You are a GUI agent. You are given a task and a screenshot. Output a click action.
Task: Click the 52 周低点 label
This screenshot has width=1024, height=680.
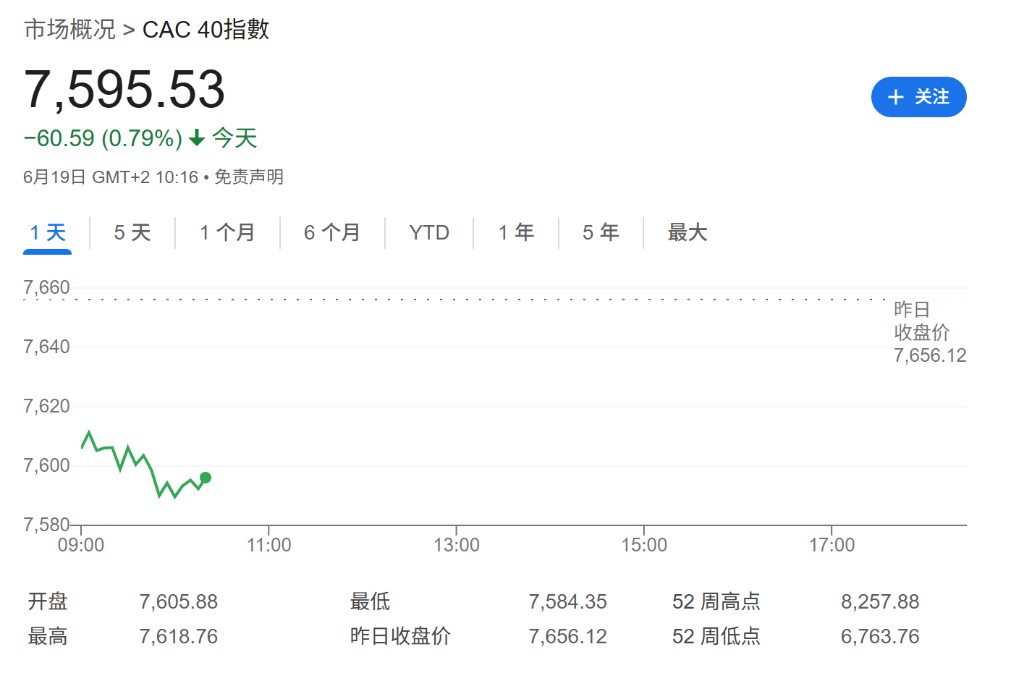coord(716,636)
